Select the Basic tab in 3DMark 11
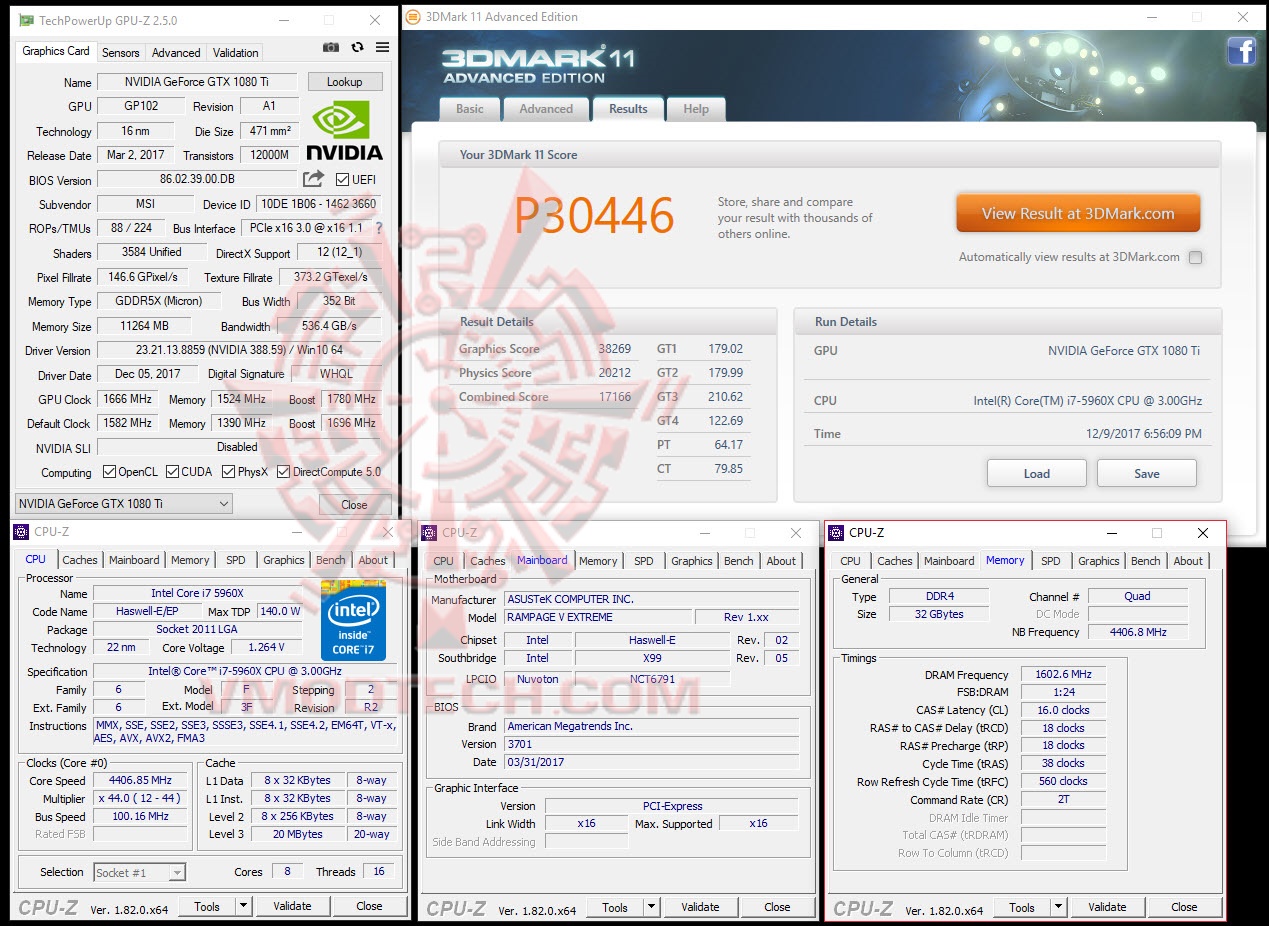This screenshot has width=1269, height=926. (468, 109)
